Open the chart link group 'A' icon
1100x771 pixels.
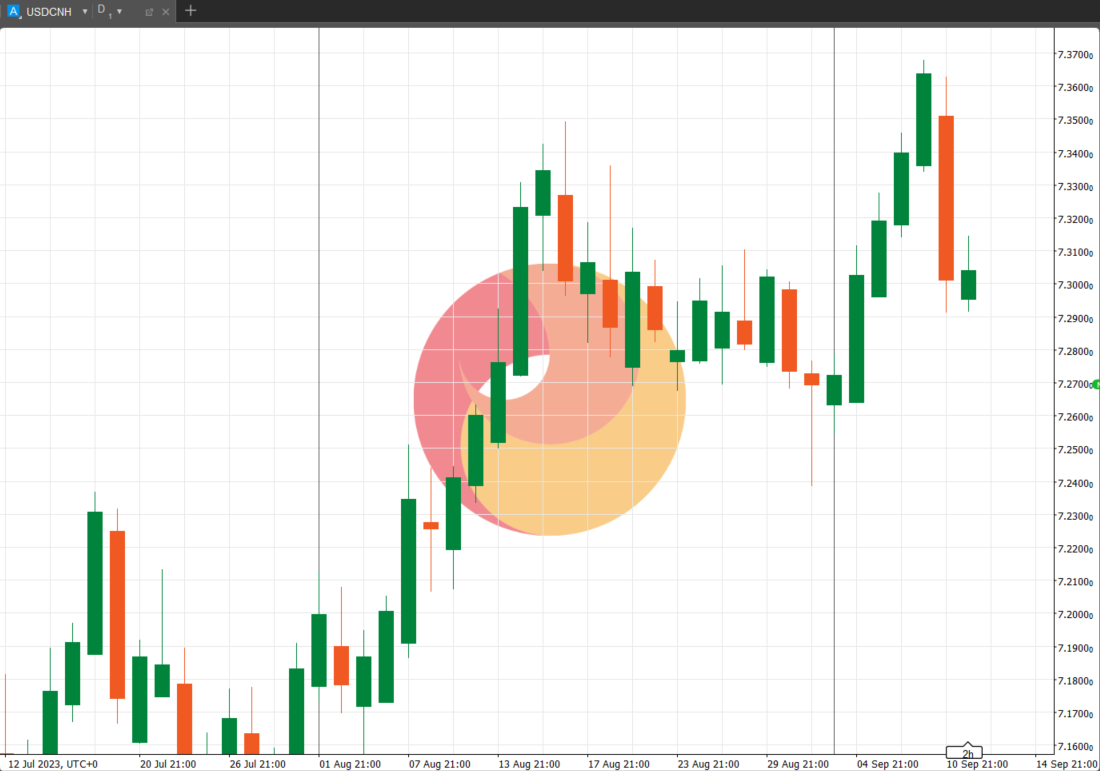point(13,11)
